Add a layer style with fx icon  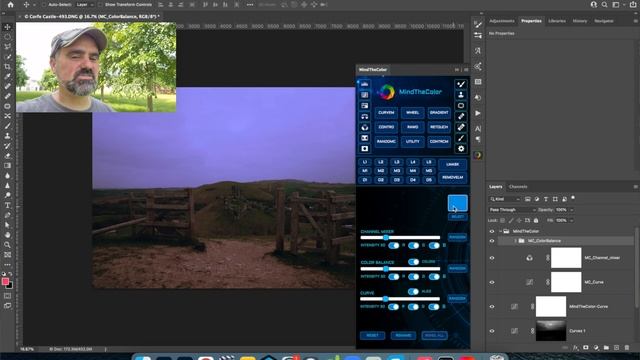coord(576,348)
